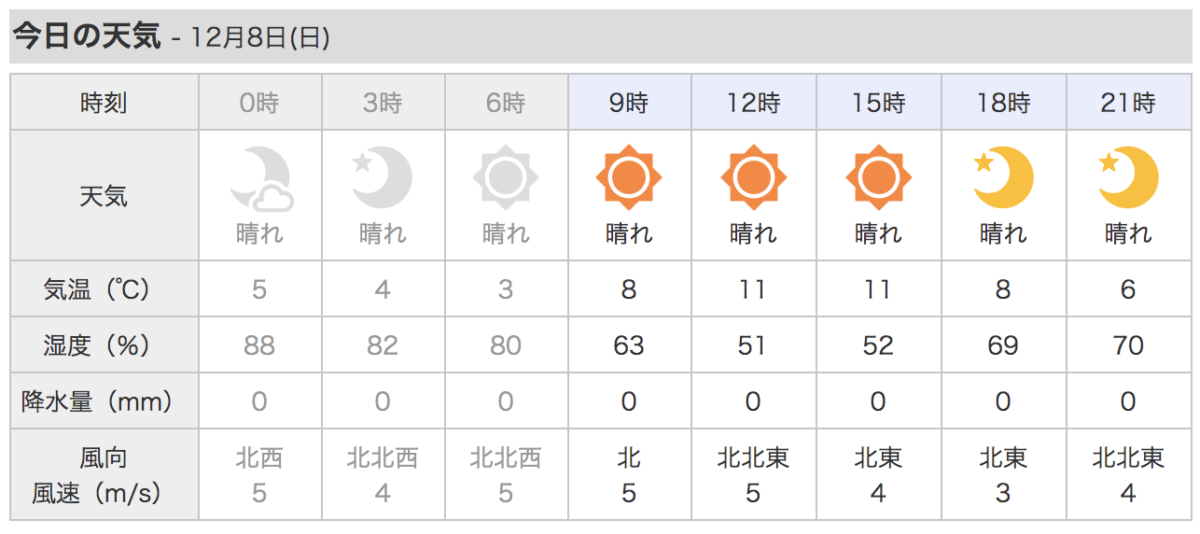Click the yellow moon icon at 18時

pyautogui.click(x=1003, y=177)
